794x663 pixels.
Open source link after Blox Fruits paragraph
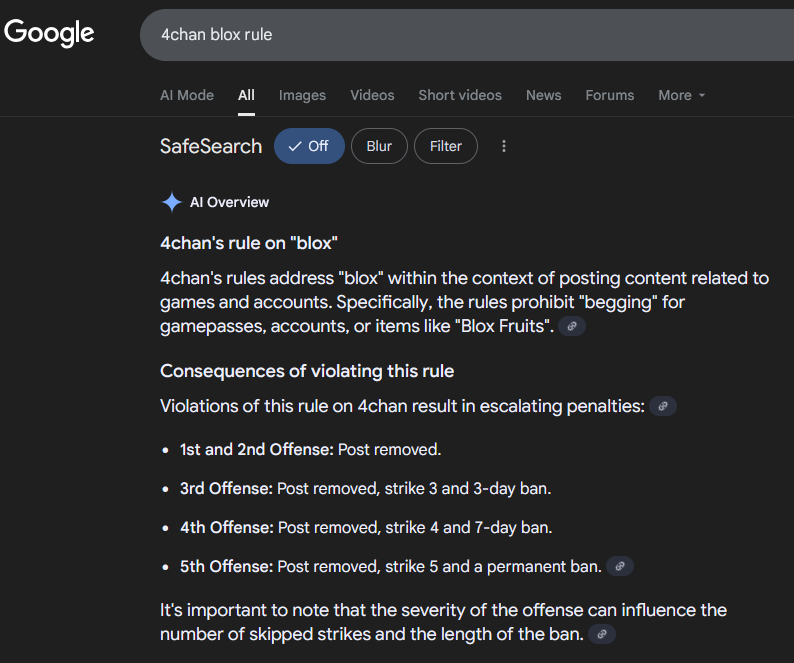click(x=572, y=326)
